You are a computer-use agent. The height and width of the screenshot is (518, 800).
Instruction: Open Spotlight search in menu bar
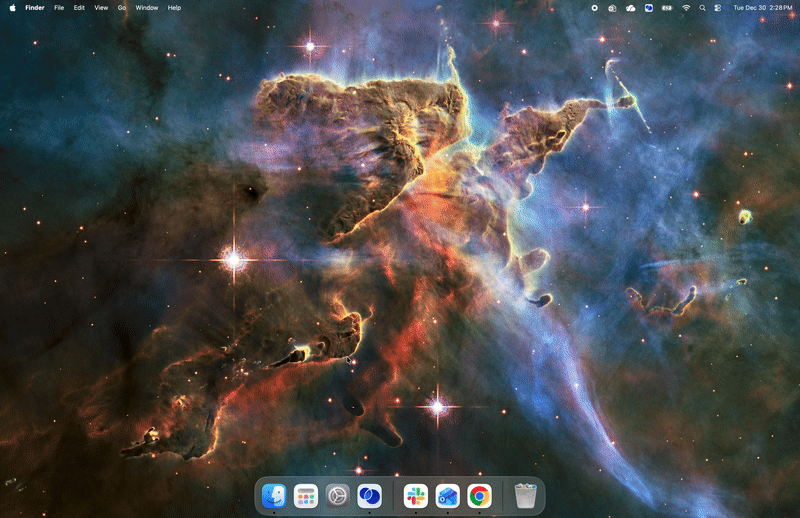click(x=703, y=8)
